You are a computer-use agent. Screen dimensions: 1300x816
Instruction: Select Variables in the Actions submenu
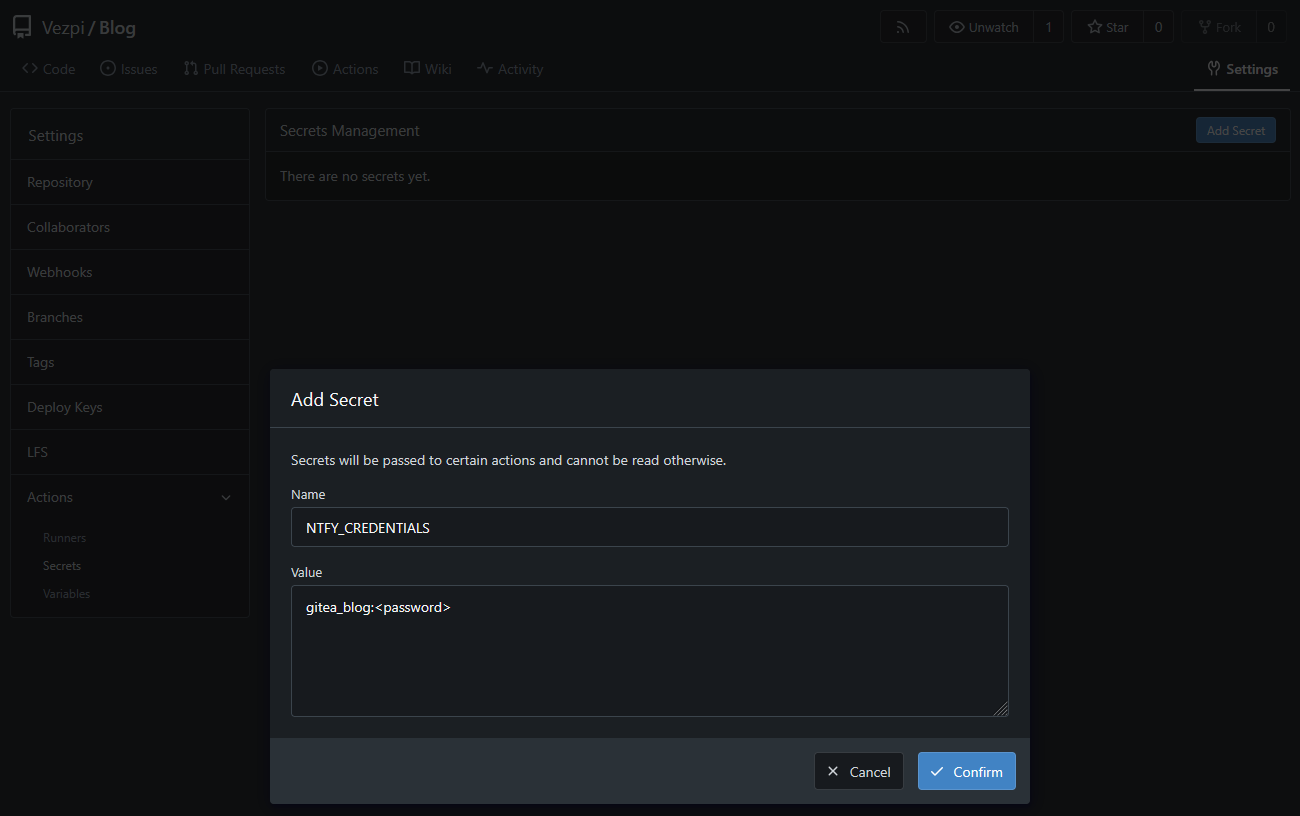(x=67, y=594)
